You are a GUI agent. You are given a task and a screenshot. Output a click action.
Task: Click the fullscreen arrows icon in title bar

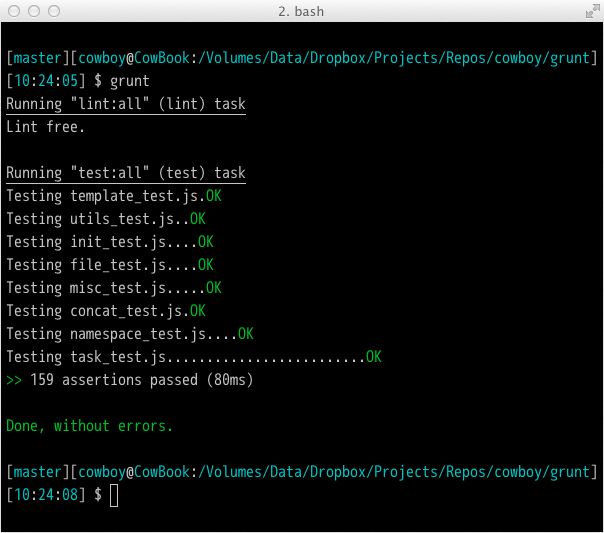pos(592,11)
